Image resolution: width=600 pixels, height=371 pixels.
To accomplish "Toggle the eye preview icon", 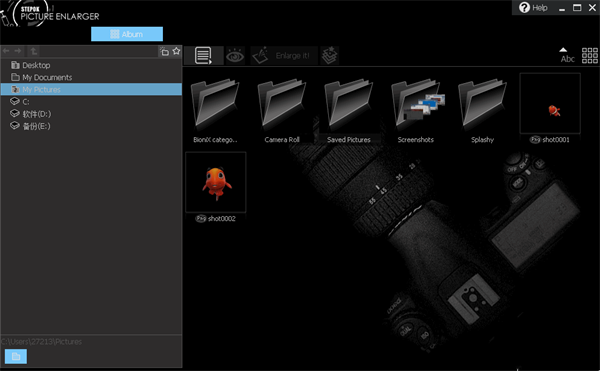I will click(235, 56).
